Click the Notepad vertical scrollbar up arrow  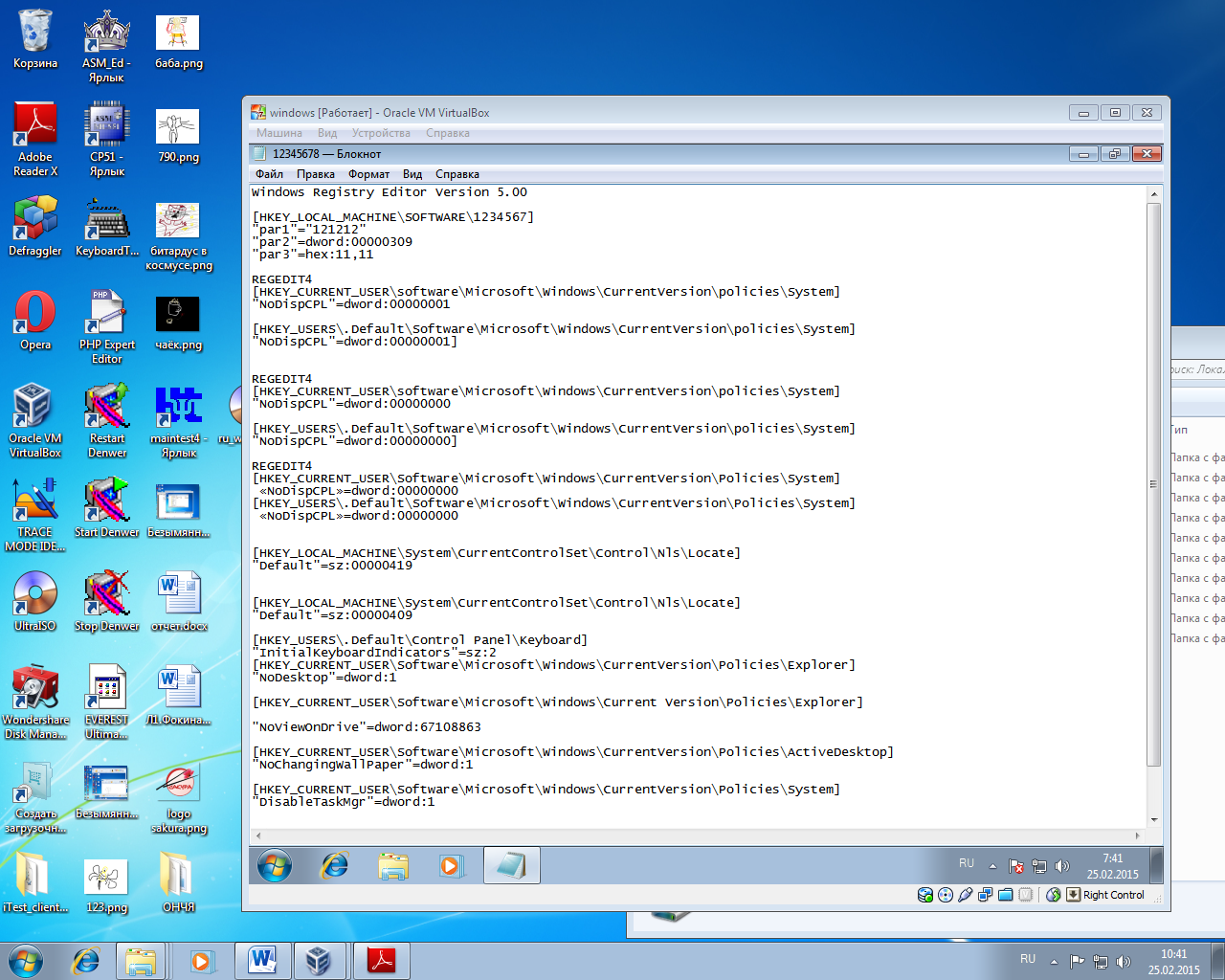[x=1154, y=194]
